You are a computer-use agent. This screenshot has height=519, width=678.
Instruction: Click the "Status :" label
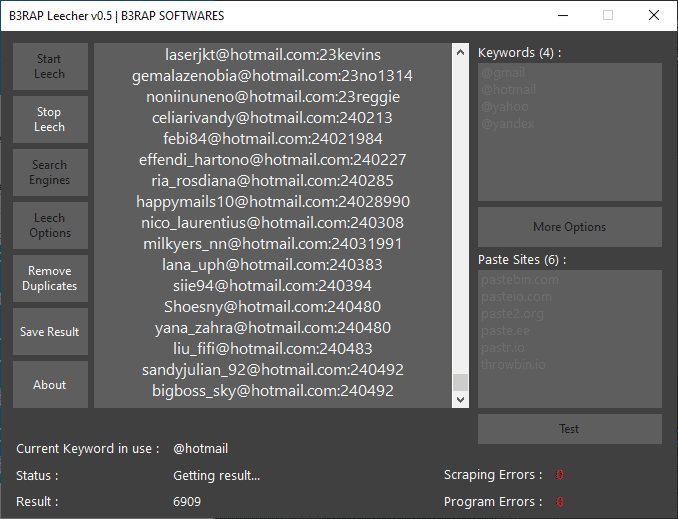coord(37,476)
